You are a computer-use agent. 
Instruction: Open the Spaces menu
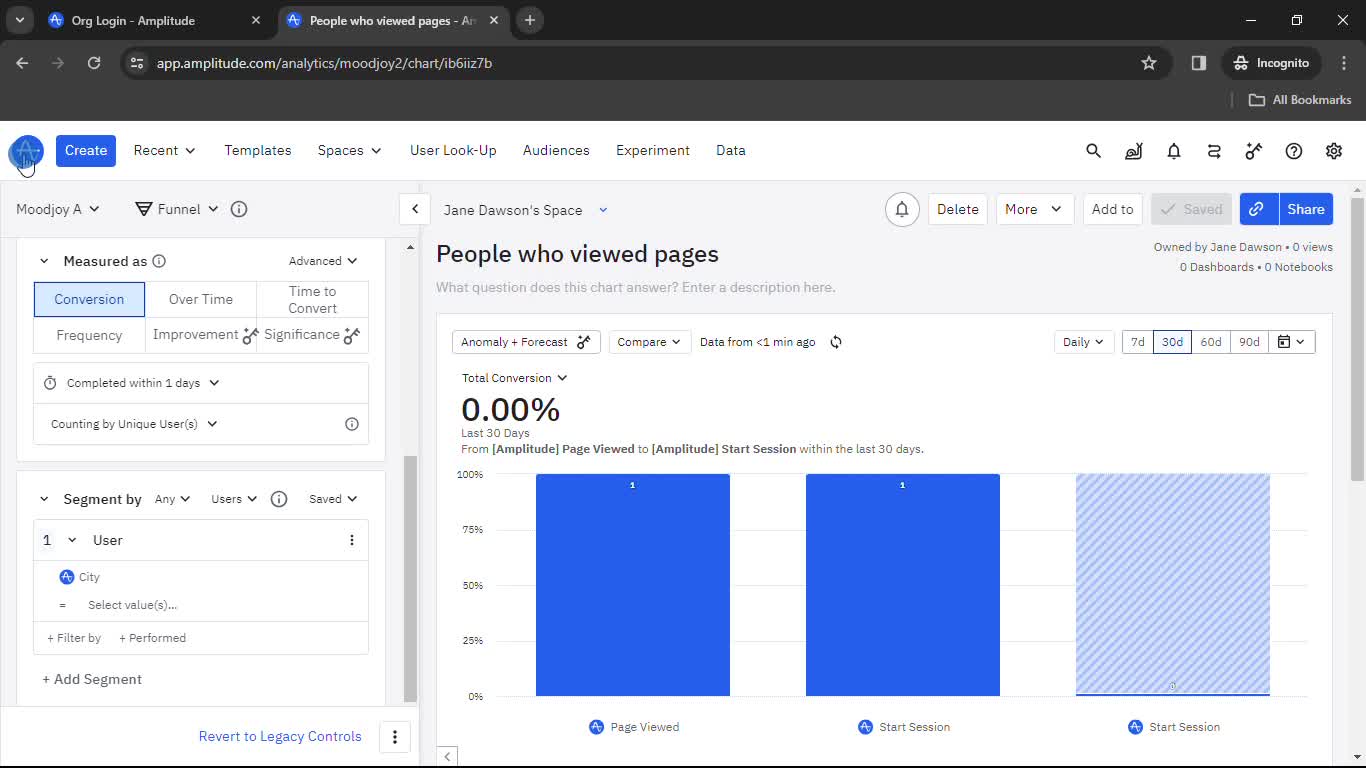point(350,151)
